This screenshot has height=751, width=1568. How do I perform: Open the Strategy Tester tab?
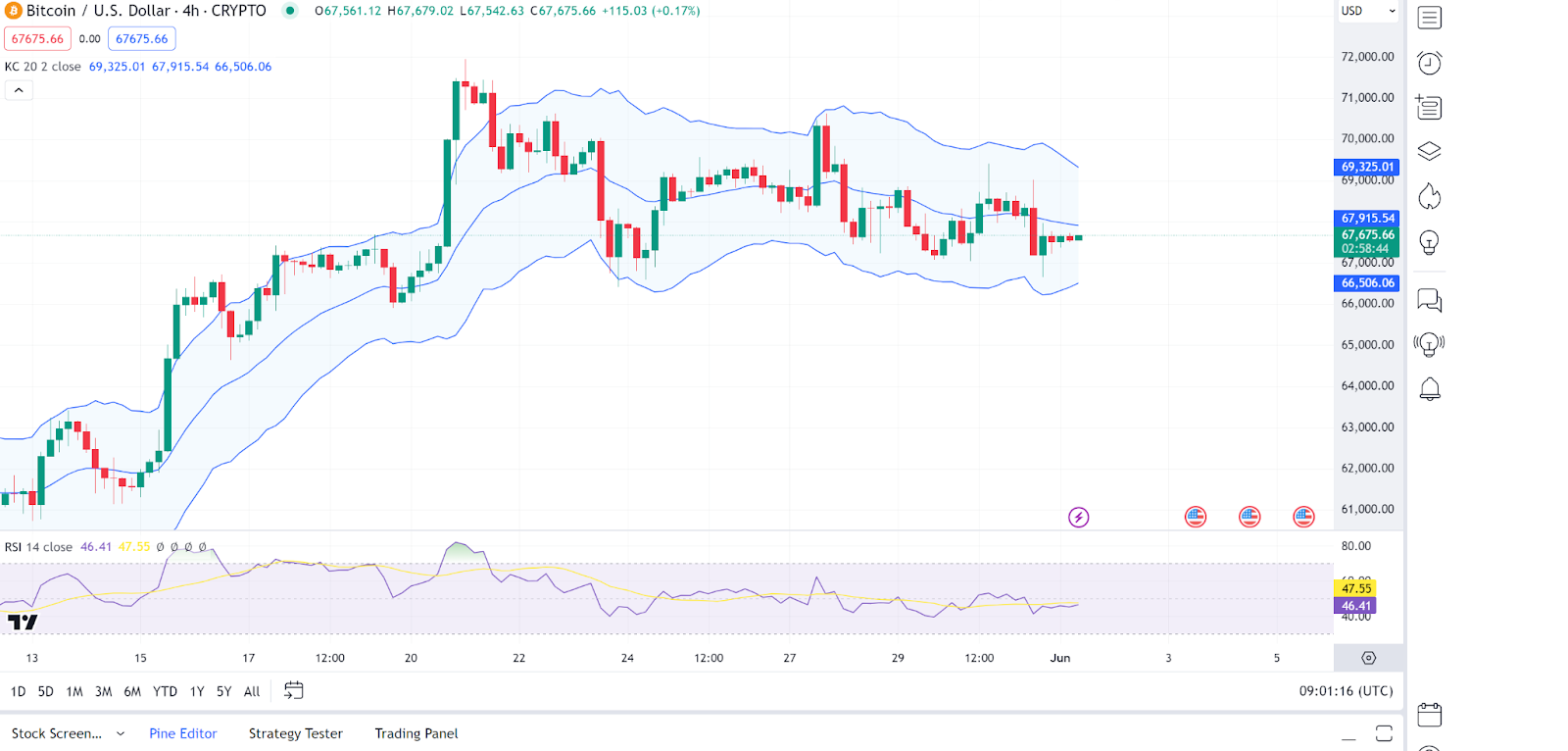[x=296, y=733]
